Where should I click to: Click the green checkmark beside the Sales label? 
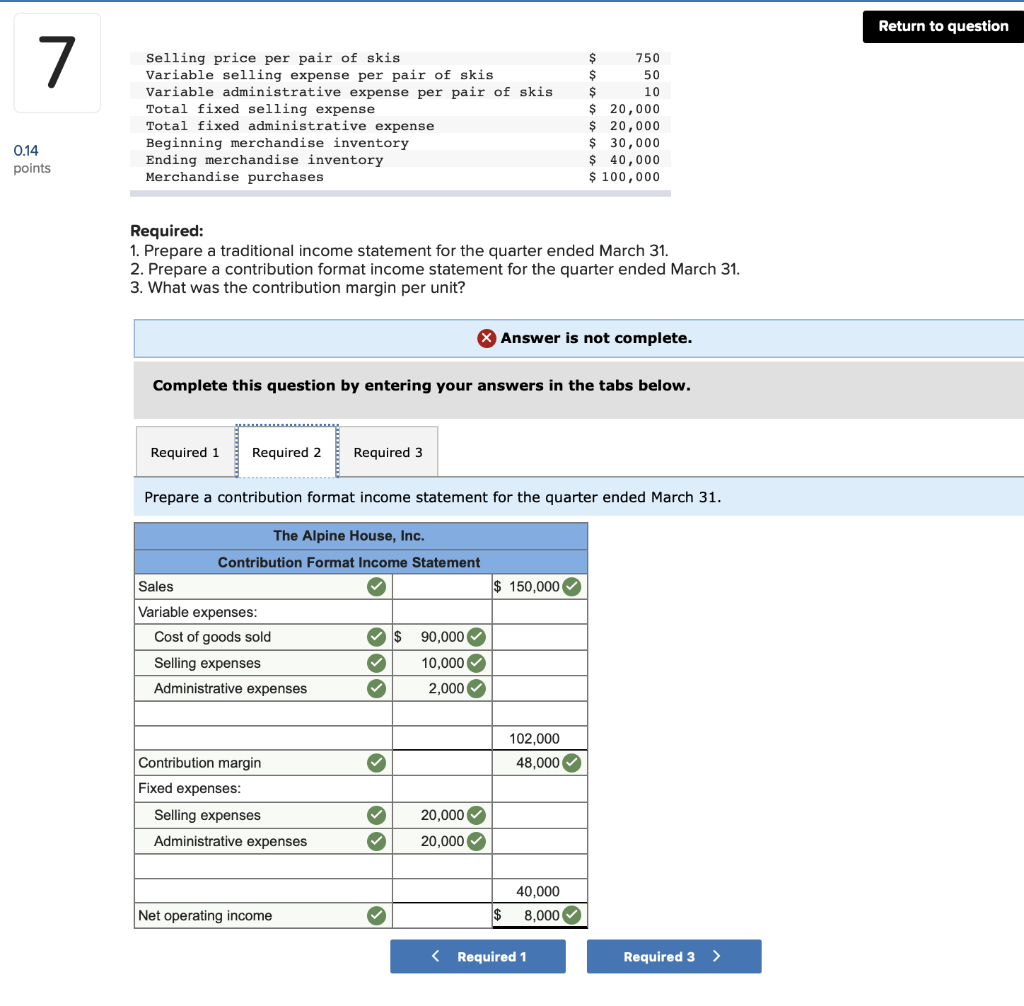point(376,587)
